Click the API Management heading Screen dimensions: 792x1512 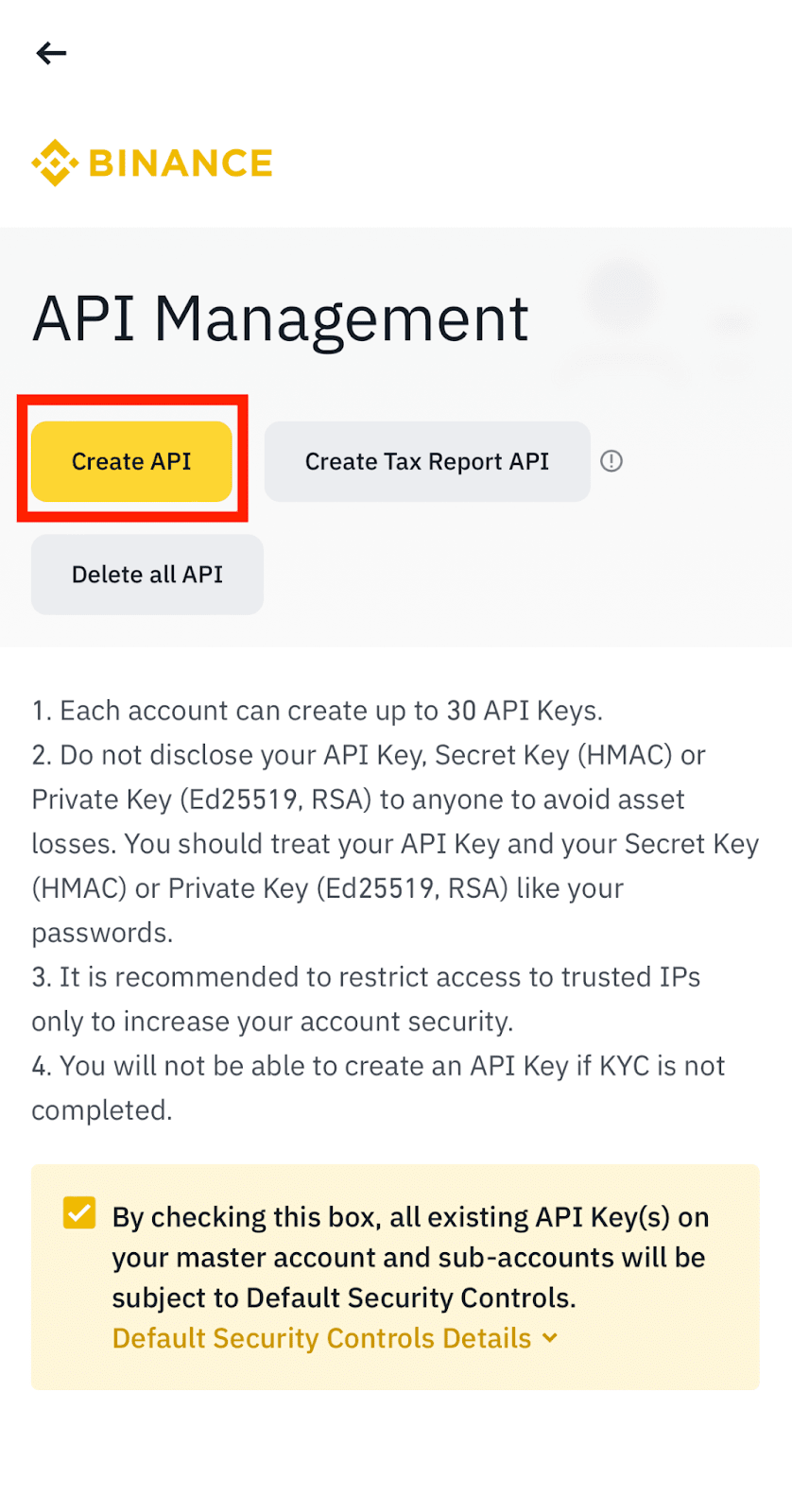(x=280, y=318)
